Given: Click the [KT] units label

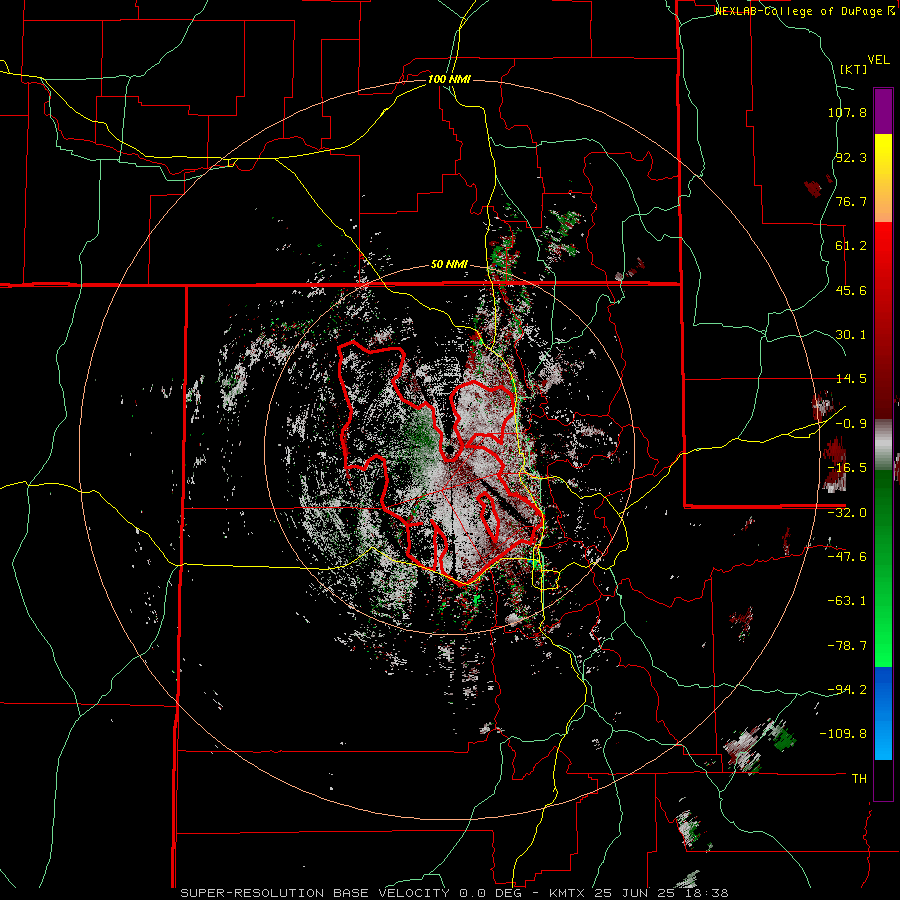Looking at the screenshot, I should 854,69.
